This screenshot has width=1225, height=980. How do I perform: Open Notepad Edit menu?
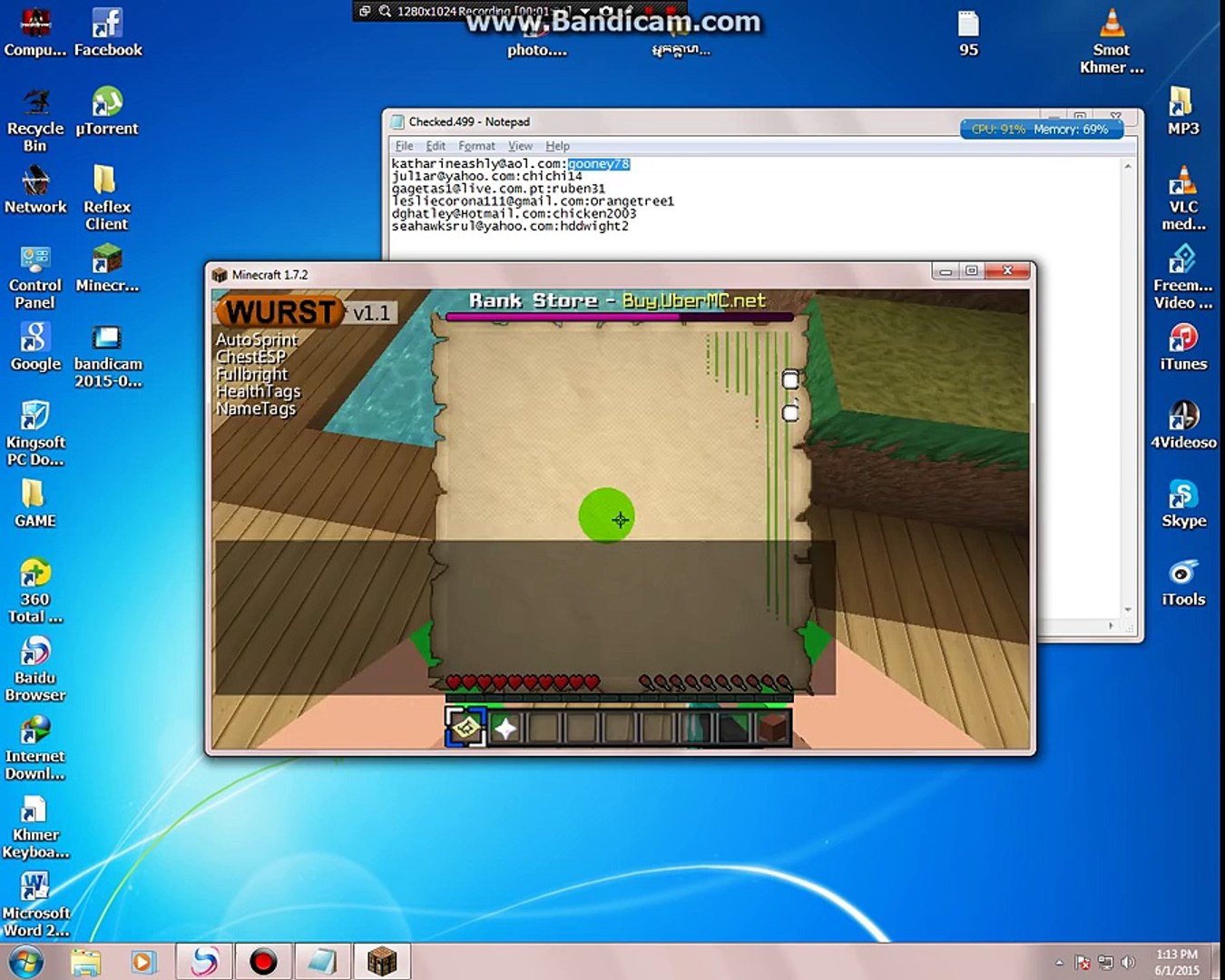pos(436,146)
